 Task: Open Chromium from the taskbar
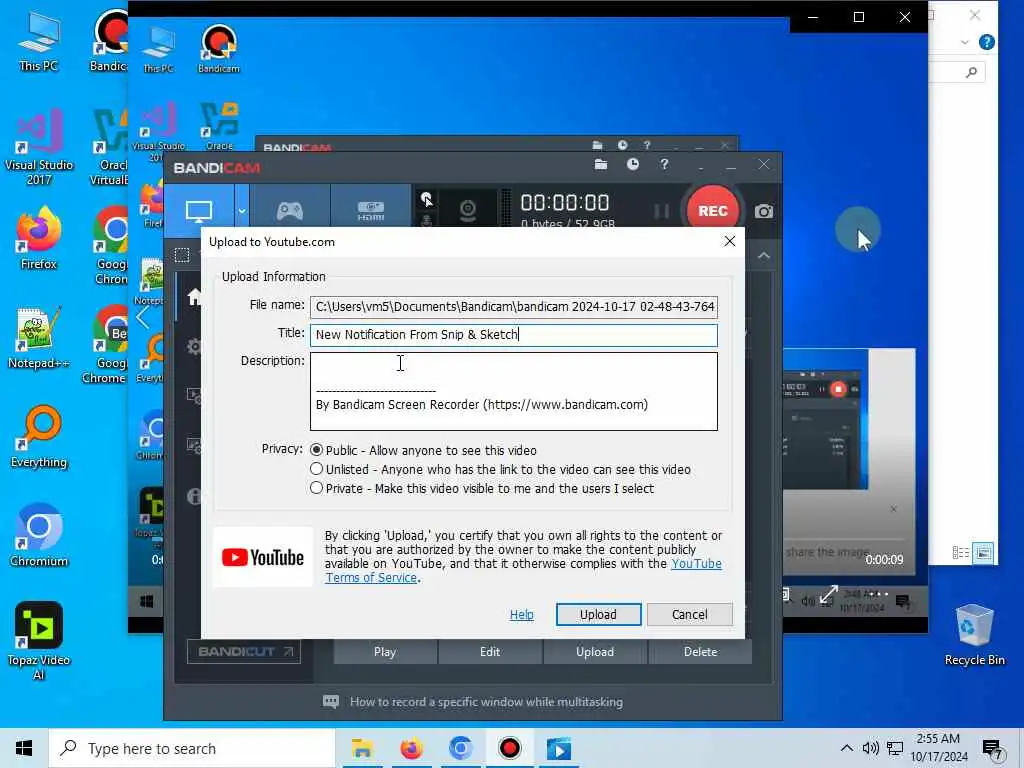460,748
